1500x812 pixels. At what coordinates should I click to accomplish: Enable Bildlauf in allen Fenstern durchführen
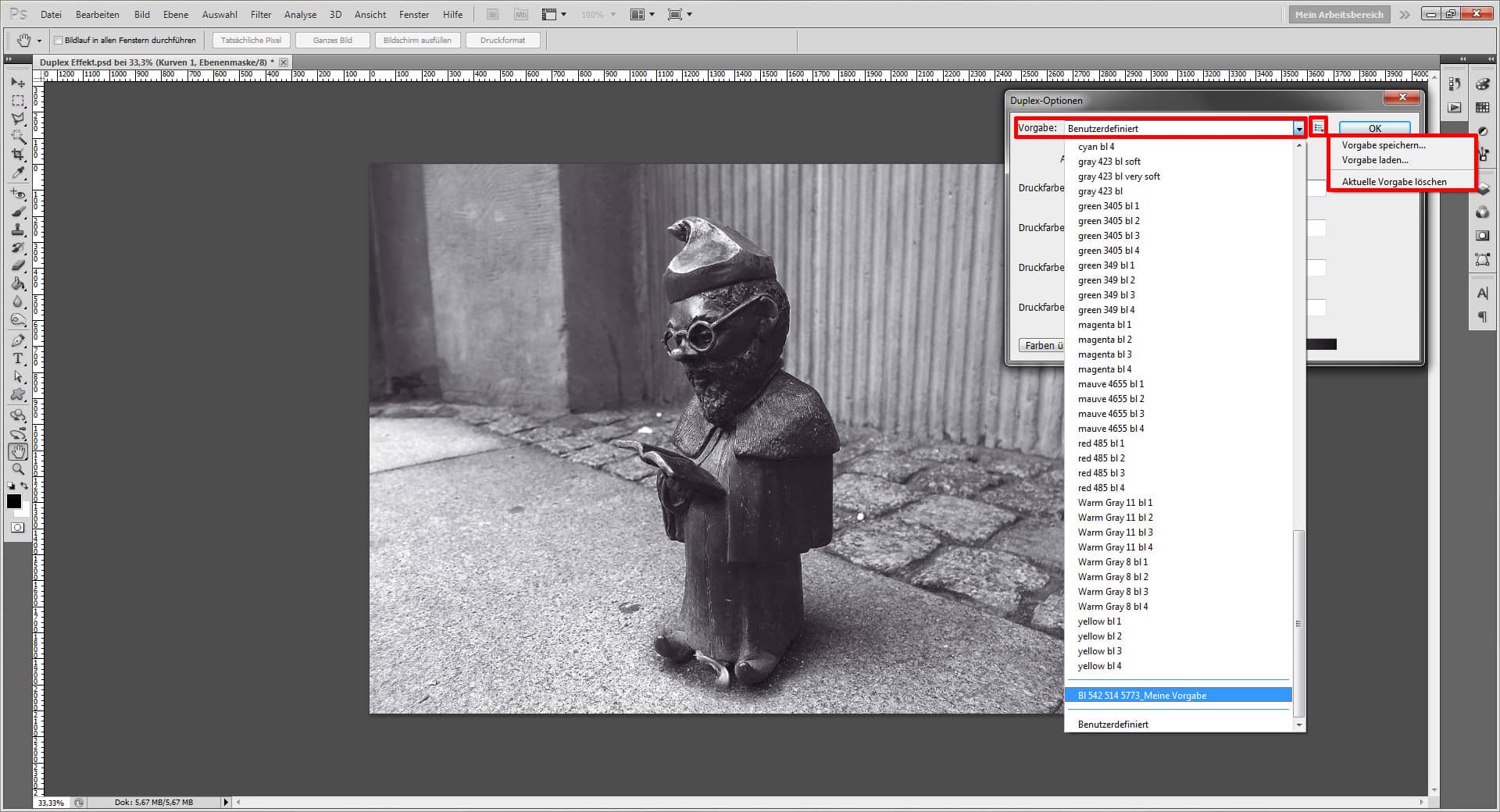click(59, 39)
